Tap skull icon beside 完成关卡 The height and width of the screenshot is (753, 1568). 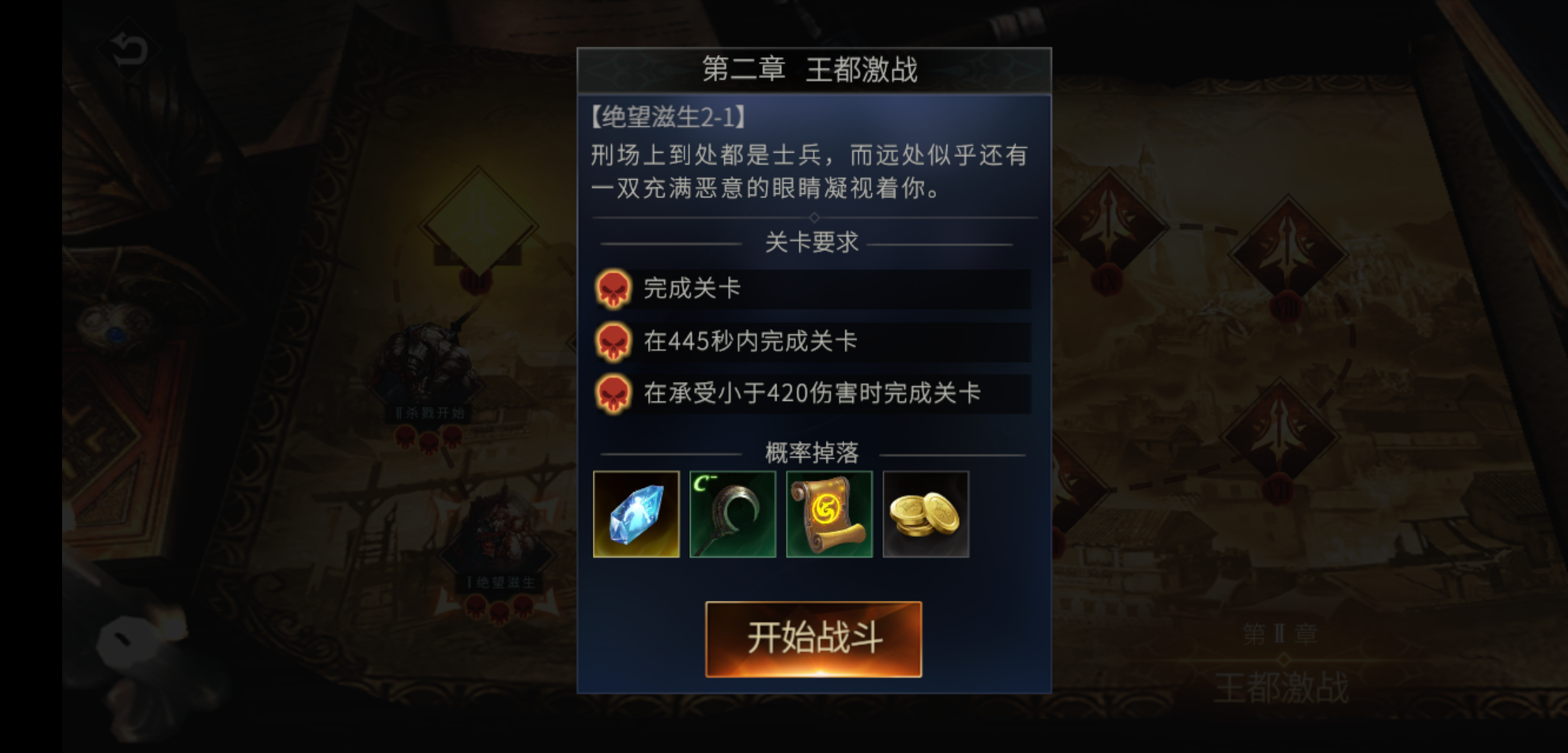coord(614,289)
